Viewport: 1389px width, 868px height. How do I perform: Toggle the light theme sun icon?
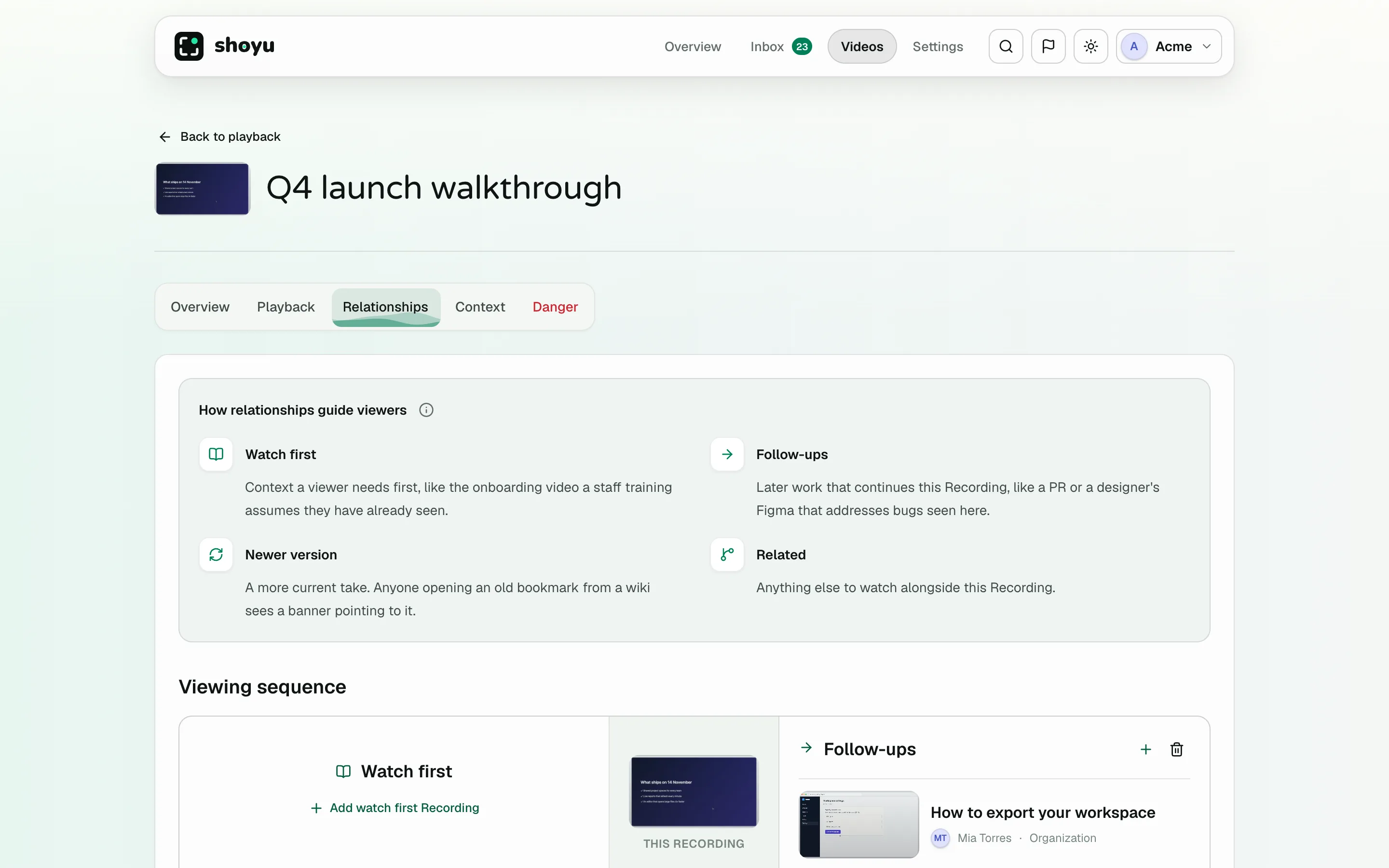[x=1090, y=46]
